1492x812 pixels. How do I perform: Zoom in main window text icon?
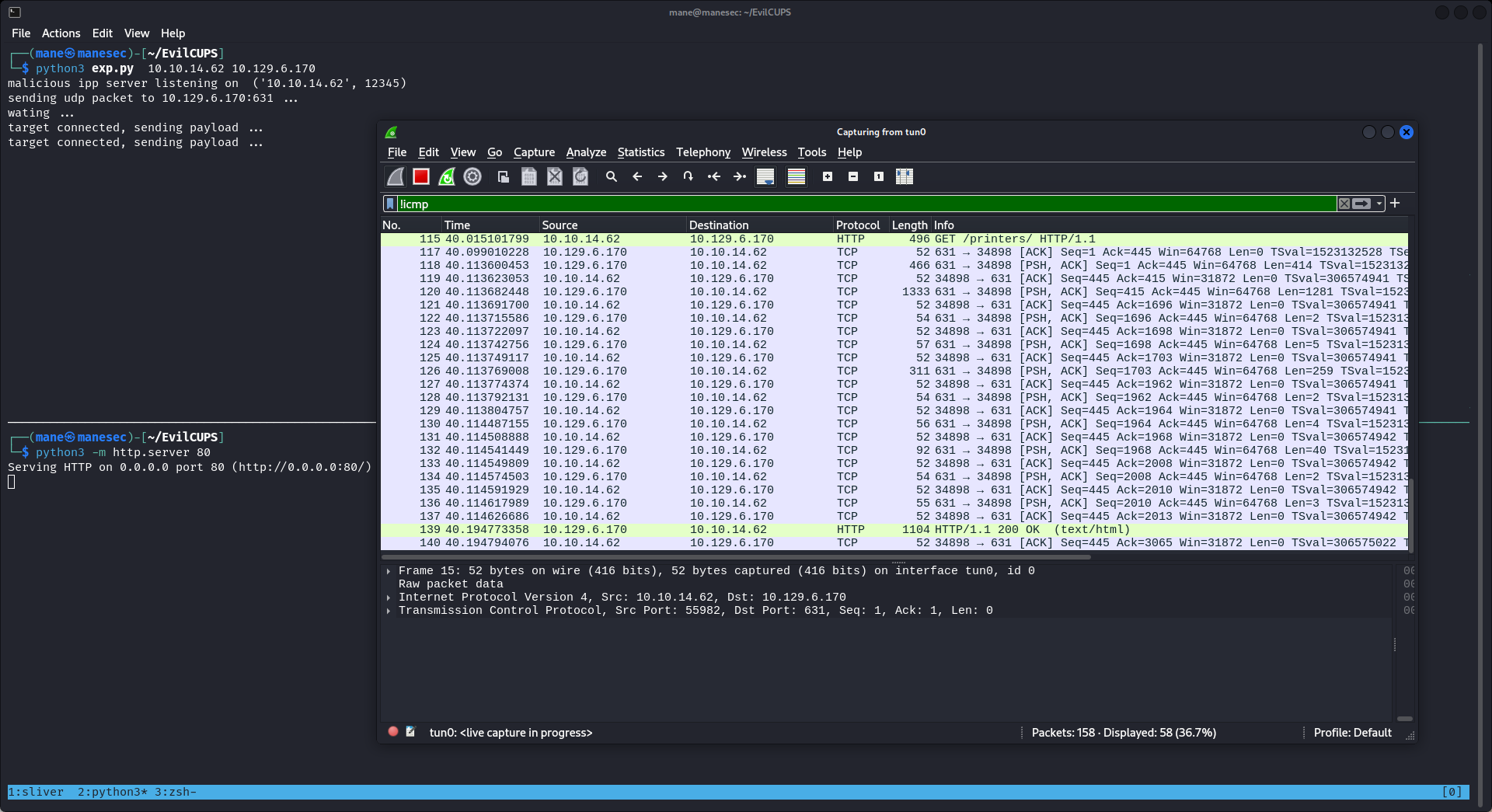[828, 177]
